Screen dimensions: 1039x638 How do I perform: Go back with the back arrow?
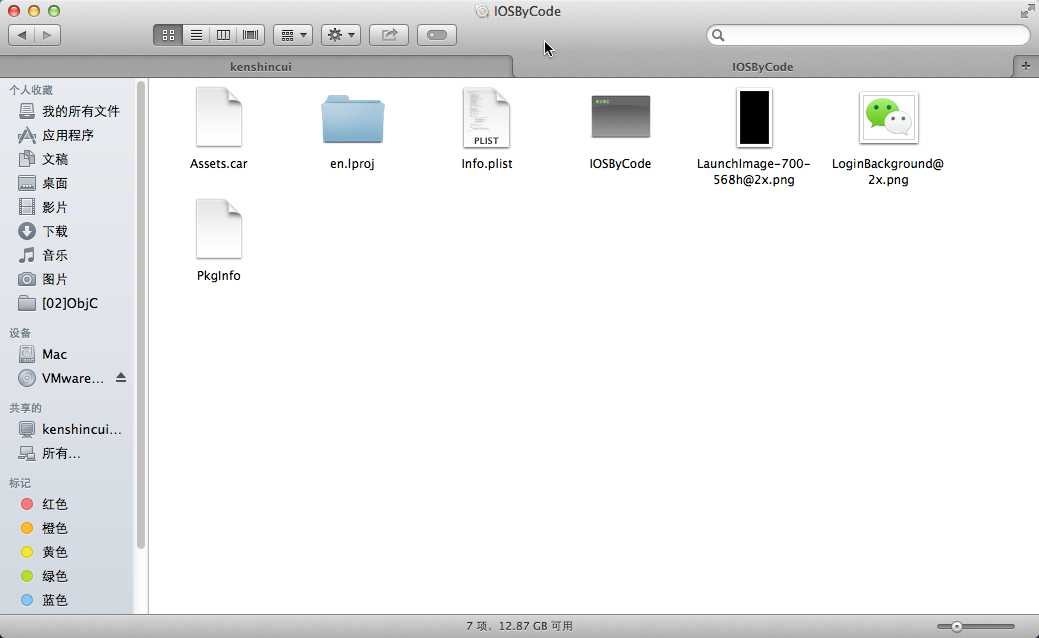[x=22, y=35]
